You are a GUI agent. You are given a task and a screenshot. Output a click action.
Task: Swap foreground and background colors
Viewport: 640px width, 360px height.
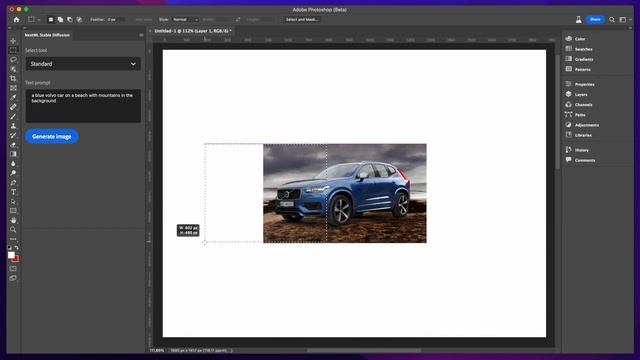[x=16, y=247]
